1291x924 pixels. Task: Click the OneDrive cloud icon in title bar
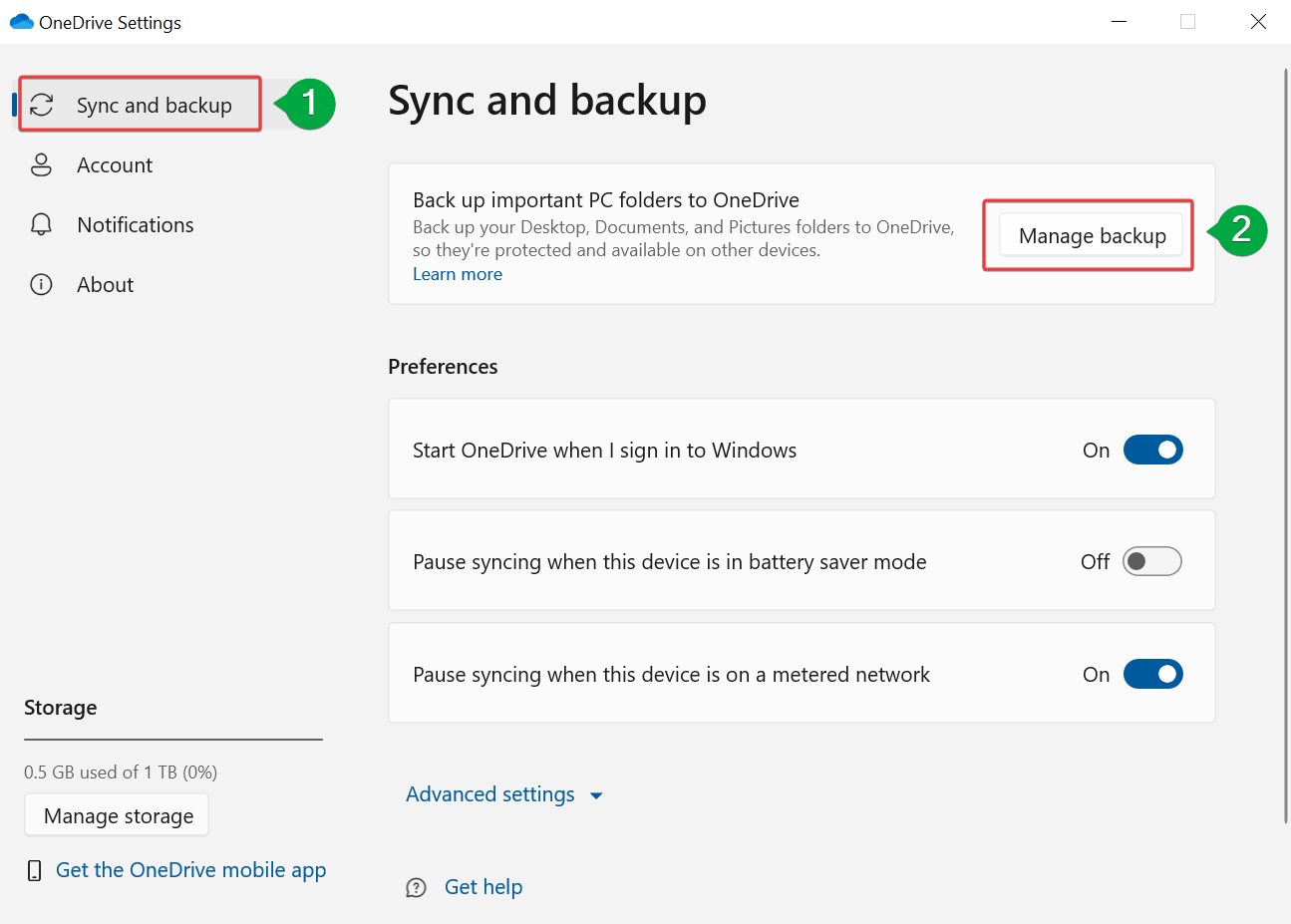click(21, 22)
